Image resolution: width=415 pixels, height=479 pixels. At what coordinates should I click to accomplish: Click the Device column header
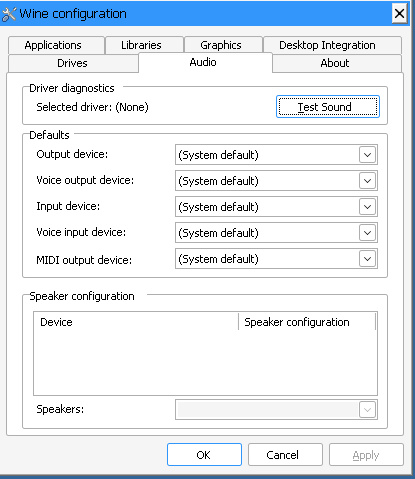[136, 322]
